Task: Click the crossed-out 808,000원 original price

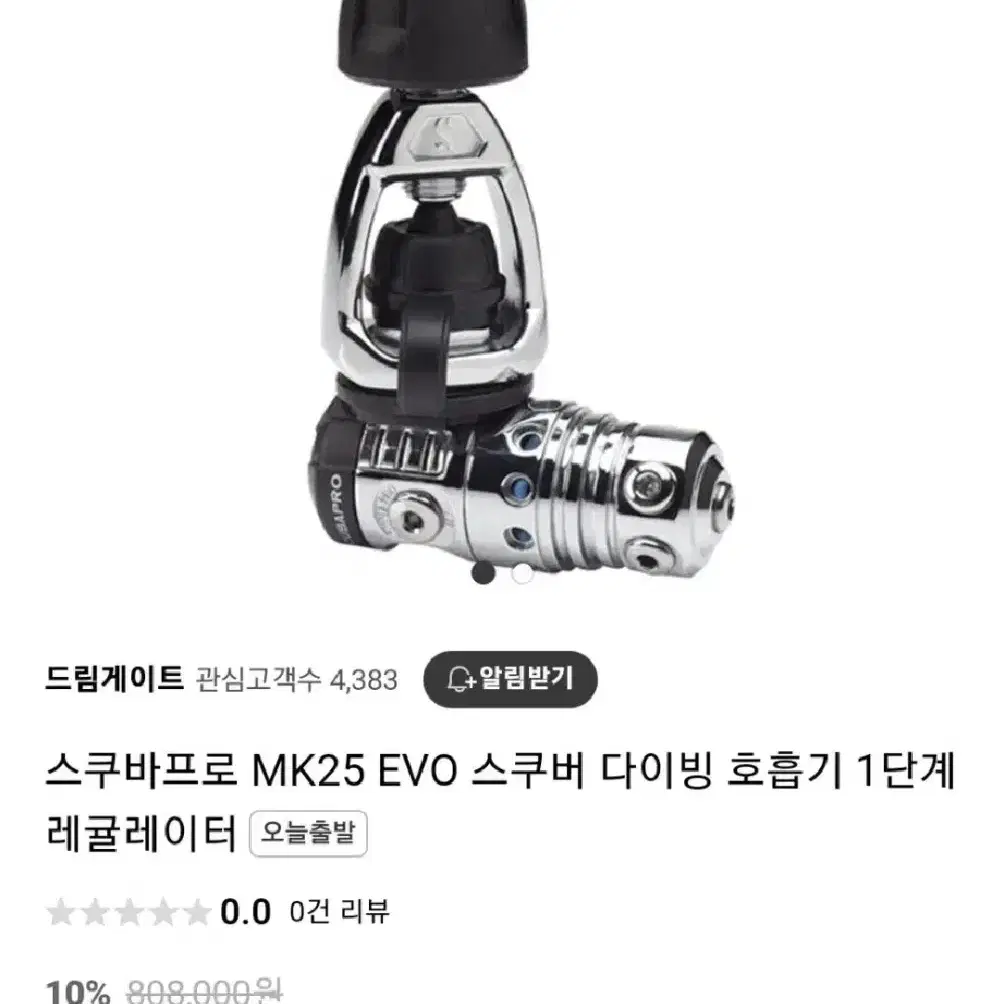Action: click(x=204, y=991)
